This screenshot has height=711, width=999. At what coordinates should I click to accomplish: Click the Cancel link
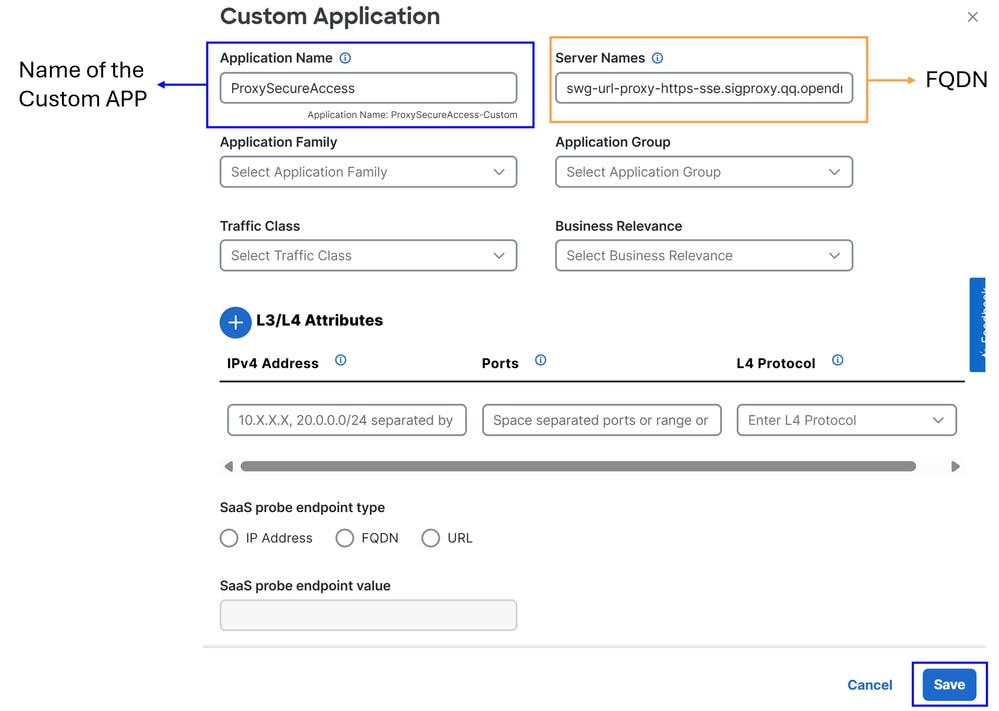[x=868, y=685]
